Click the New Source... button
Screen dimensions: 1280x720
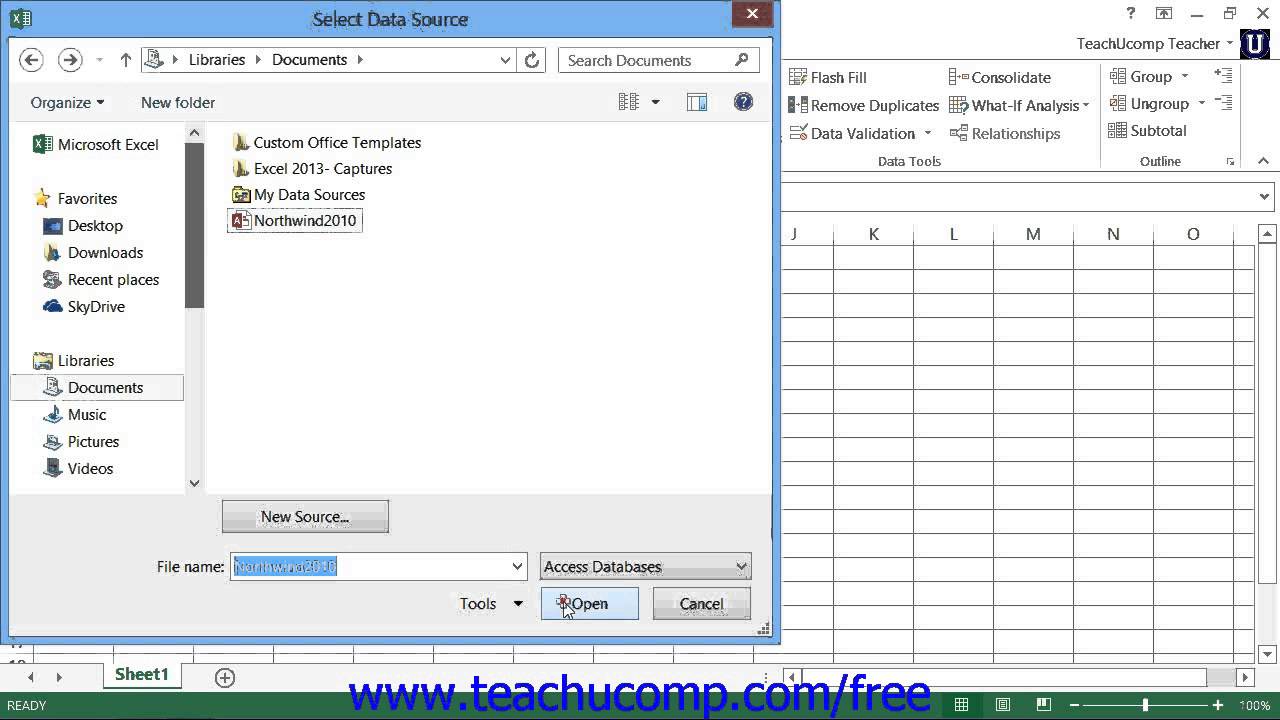point(305,517)
